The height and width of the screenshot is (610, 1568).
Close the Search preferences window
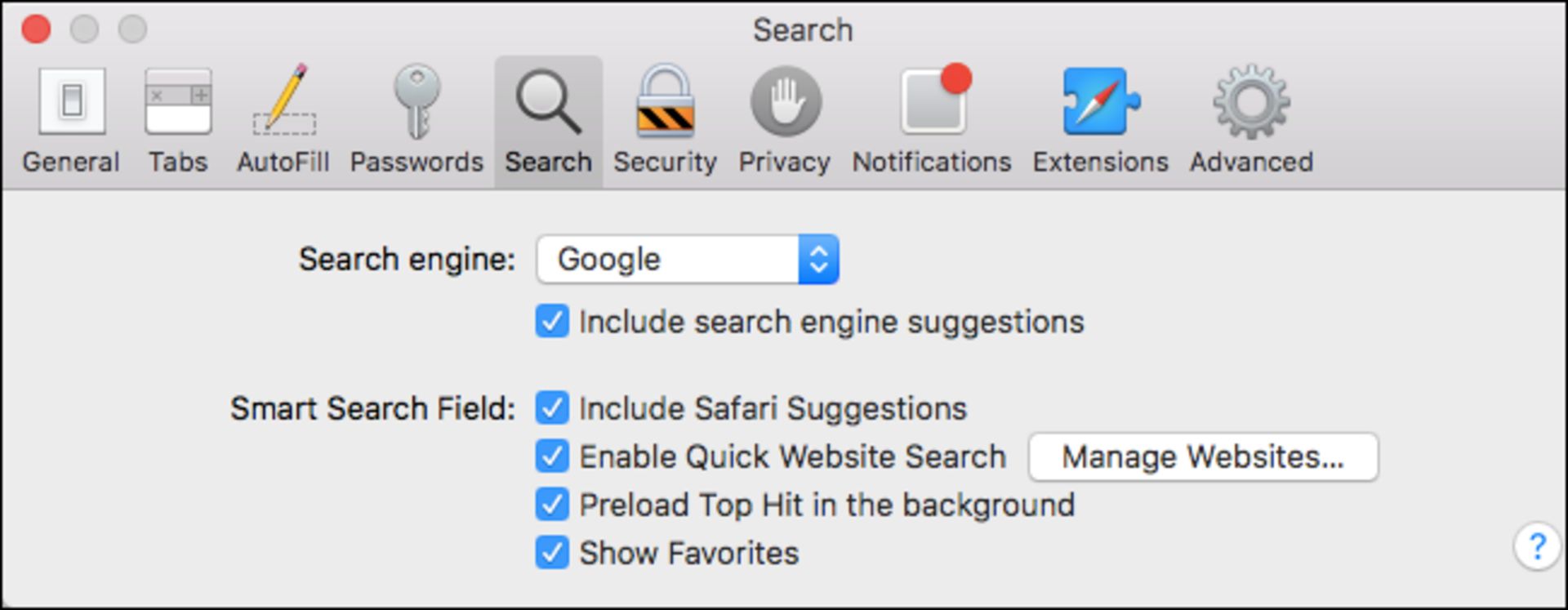pyautogui.click(x=36, y=29)
